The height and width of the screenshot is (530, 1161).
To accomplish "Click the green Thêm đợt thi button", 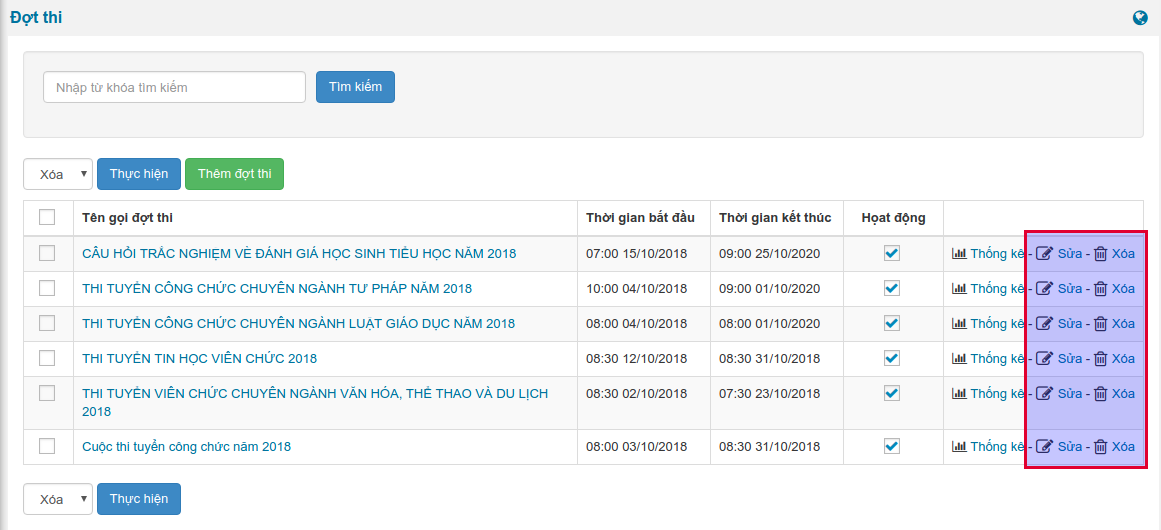I will click(234, 174).
